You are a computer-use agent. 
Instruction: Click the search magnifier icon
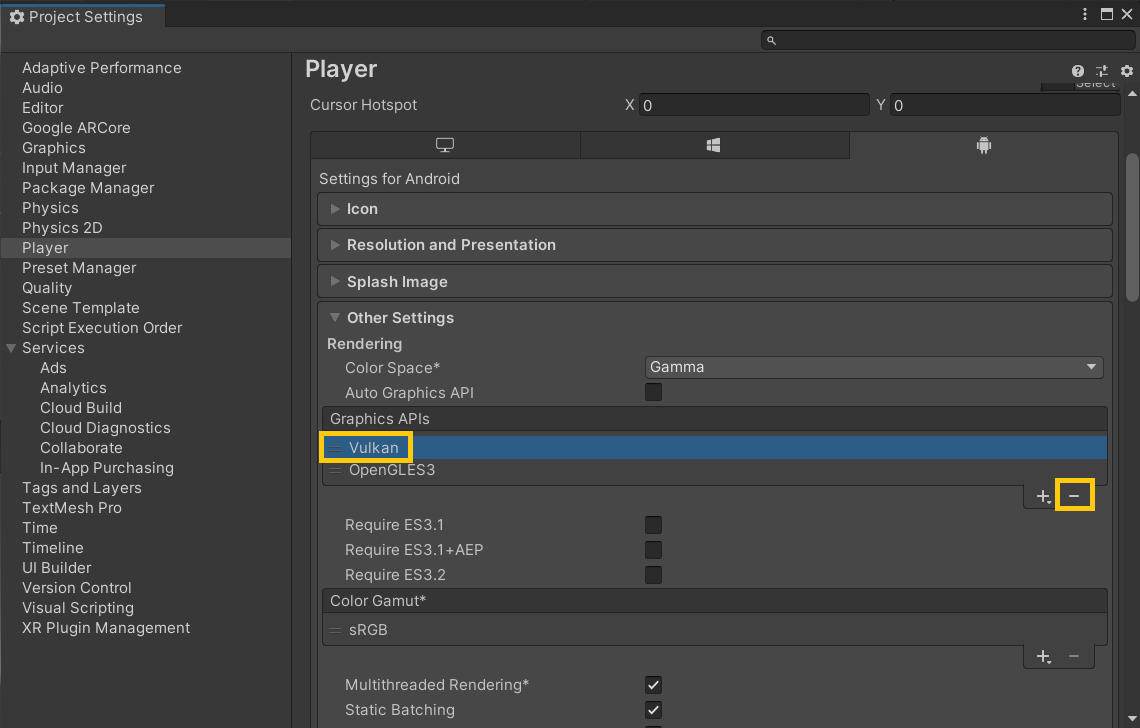771,41
